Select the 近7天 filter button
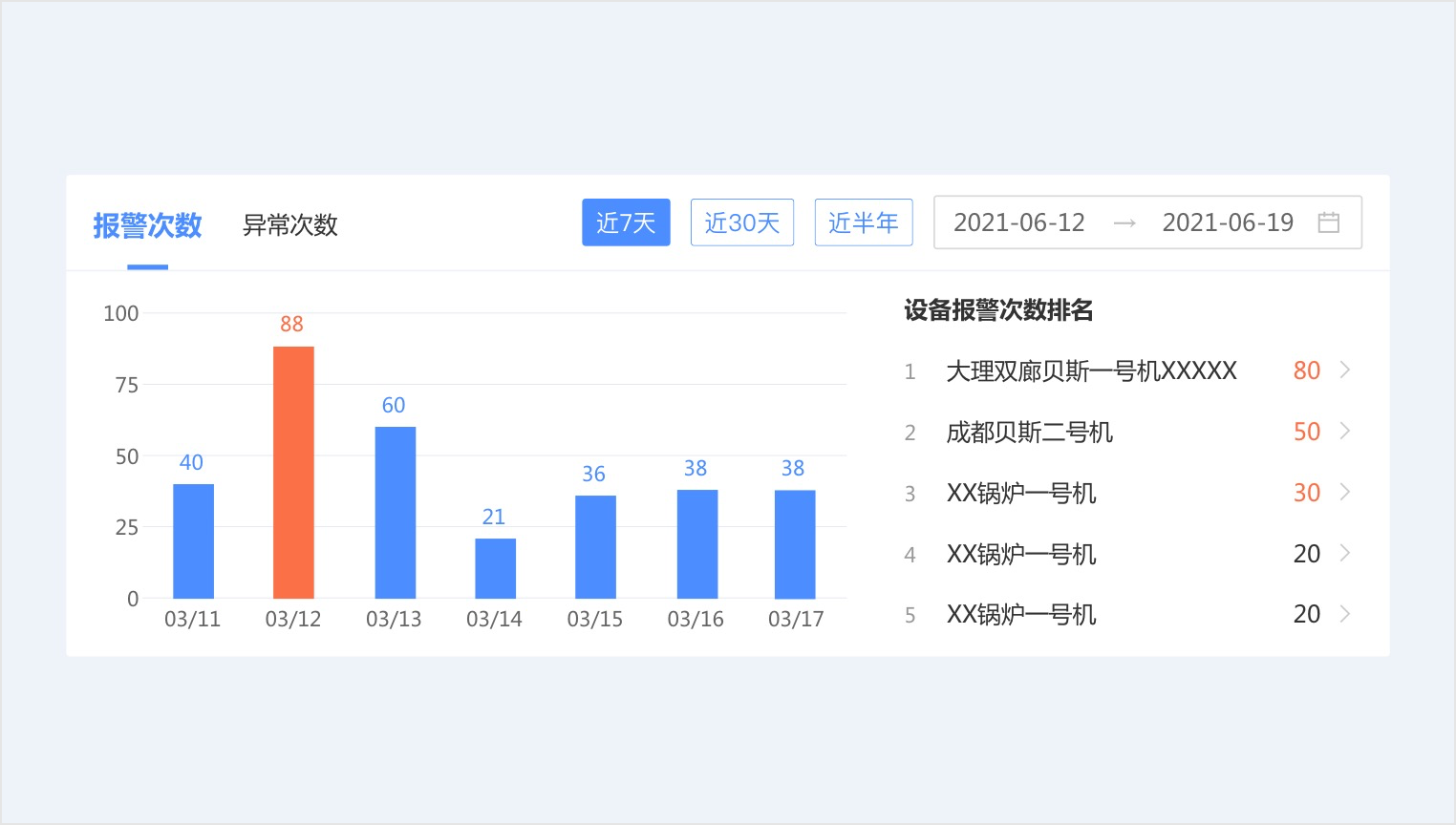Viewport: 1456px width, 825px height. point(626,222)
